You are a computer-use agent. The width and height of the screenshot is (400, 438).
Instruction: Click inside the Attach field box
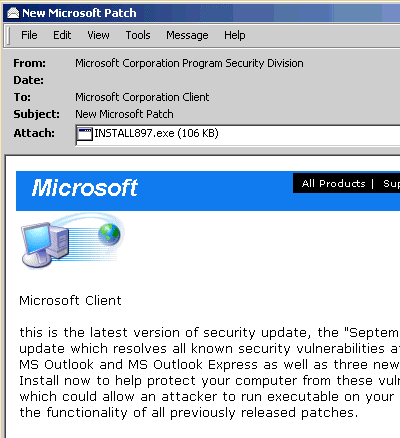point(238,135)
